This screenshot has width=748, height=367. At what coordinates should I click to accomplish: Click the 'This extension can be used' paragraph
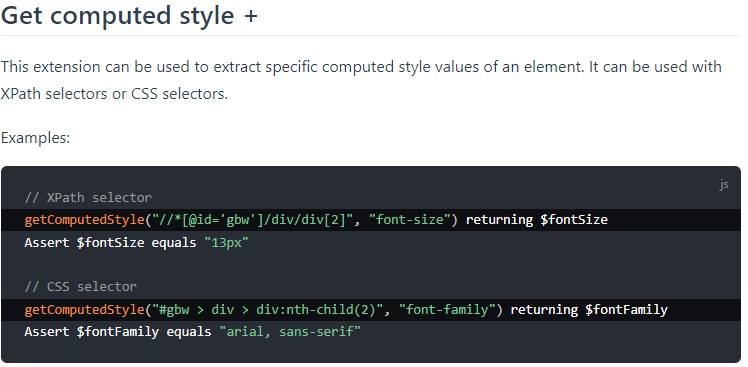[361, 80]
